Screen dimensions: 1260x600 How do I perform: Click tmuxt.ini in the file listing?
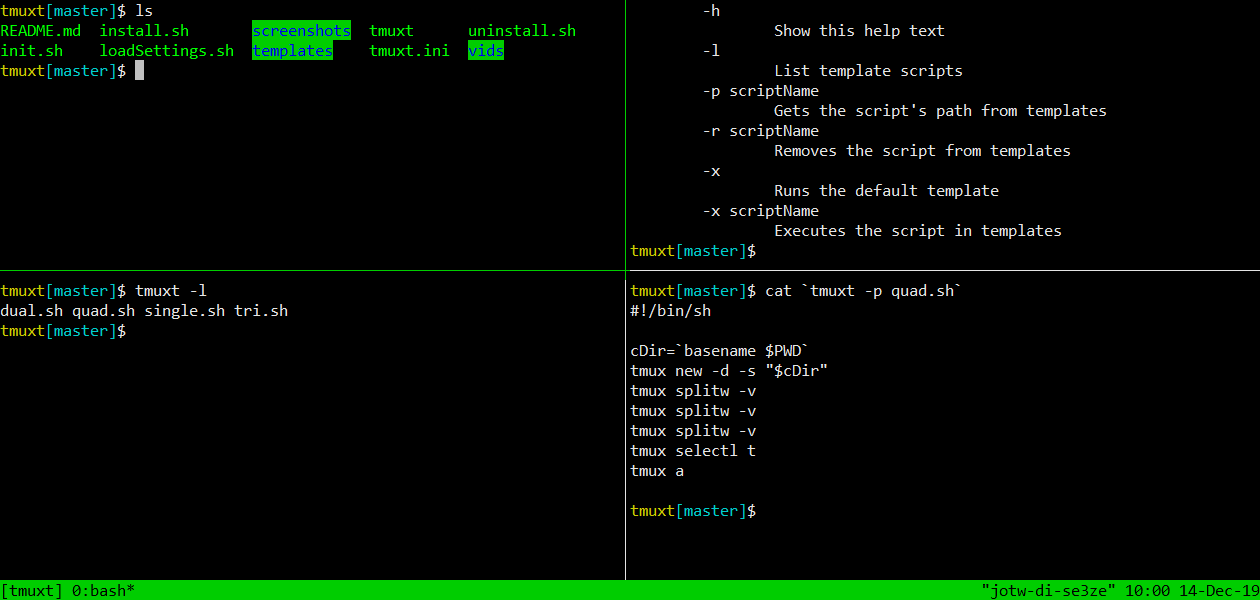[x=409, y=51]
